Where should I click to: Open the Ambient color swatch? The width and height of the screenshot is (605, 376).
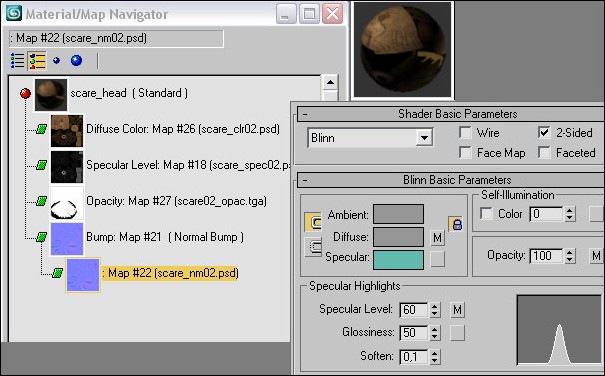point(398,214)
